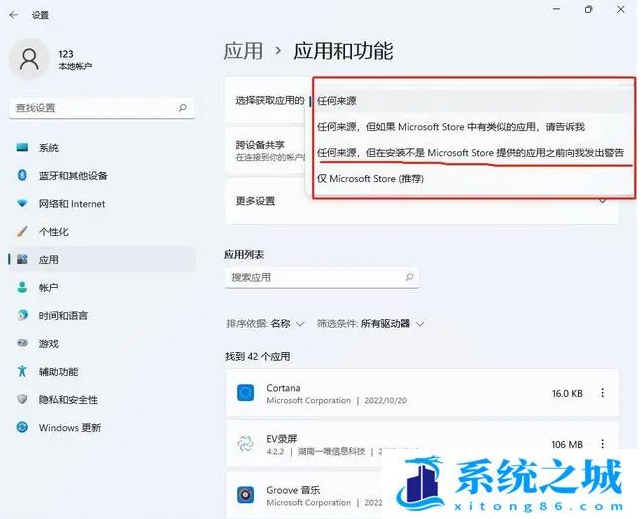Viewport: 642px width, 519px height.
Task: Click the Personalization brush icon
Action: (22, 231)
